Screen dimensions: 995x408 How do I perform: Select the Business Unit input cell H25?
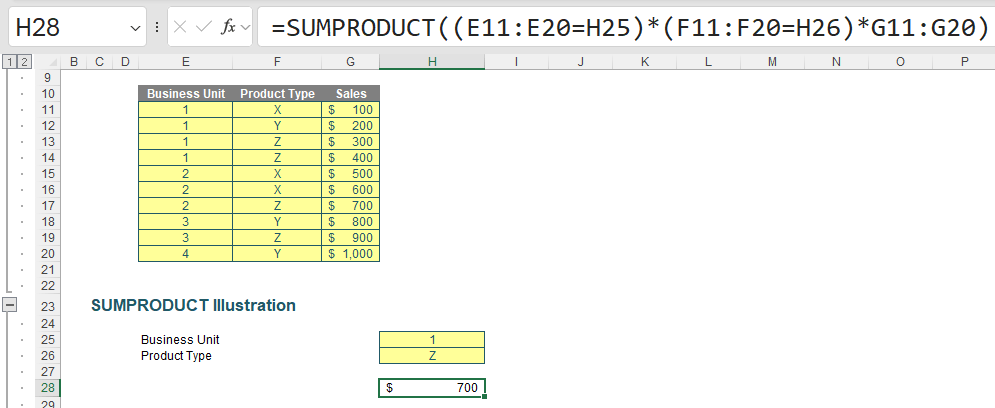[x=432, y=340]
